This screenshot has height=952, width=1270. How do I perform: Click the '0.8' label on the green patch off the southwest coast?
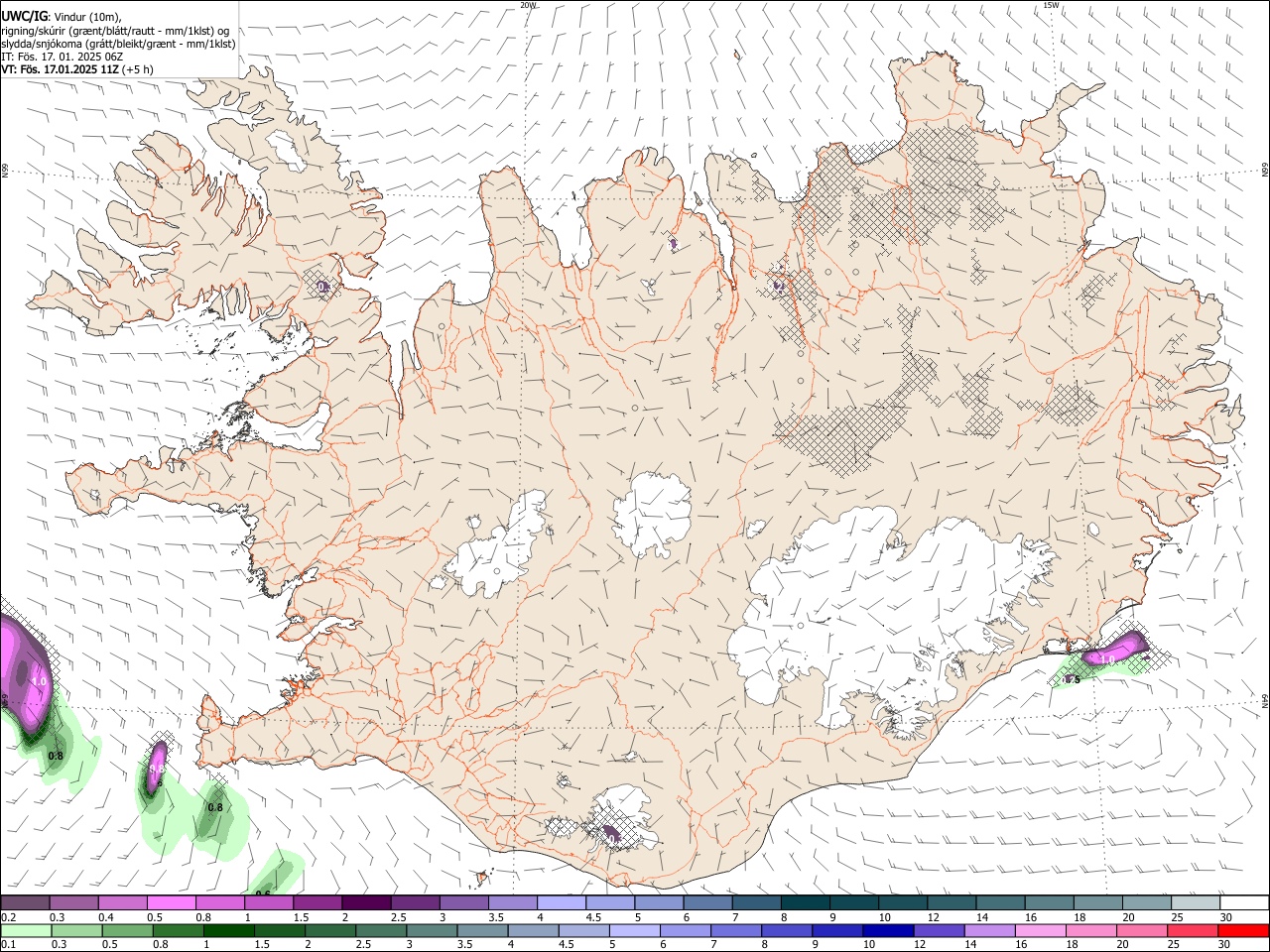click(x=215, y=807)
